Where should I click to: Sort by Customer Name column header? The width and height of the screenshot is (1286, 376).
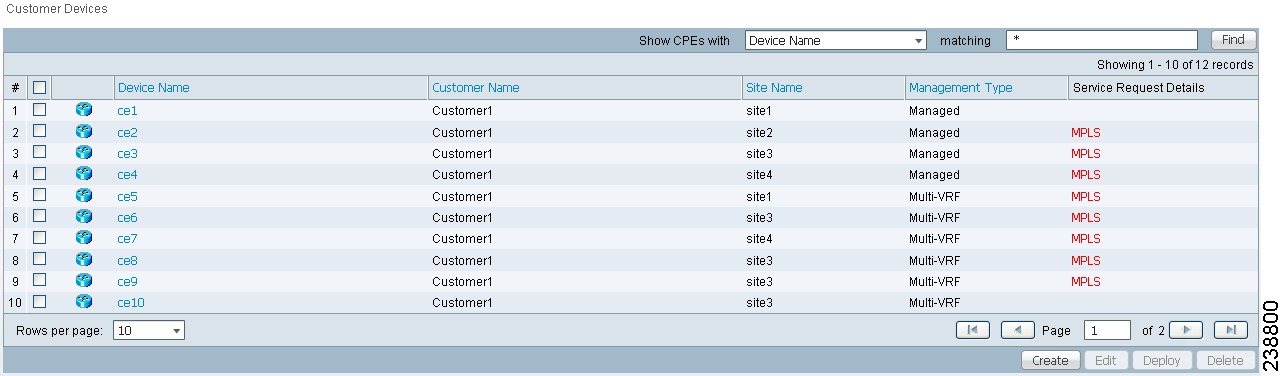[x=476, y=88]
